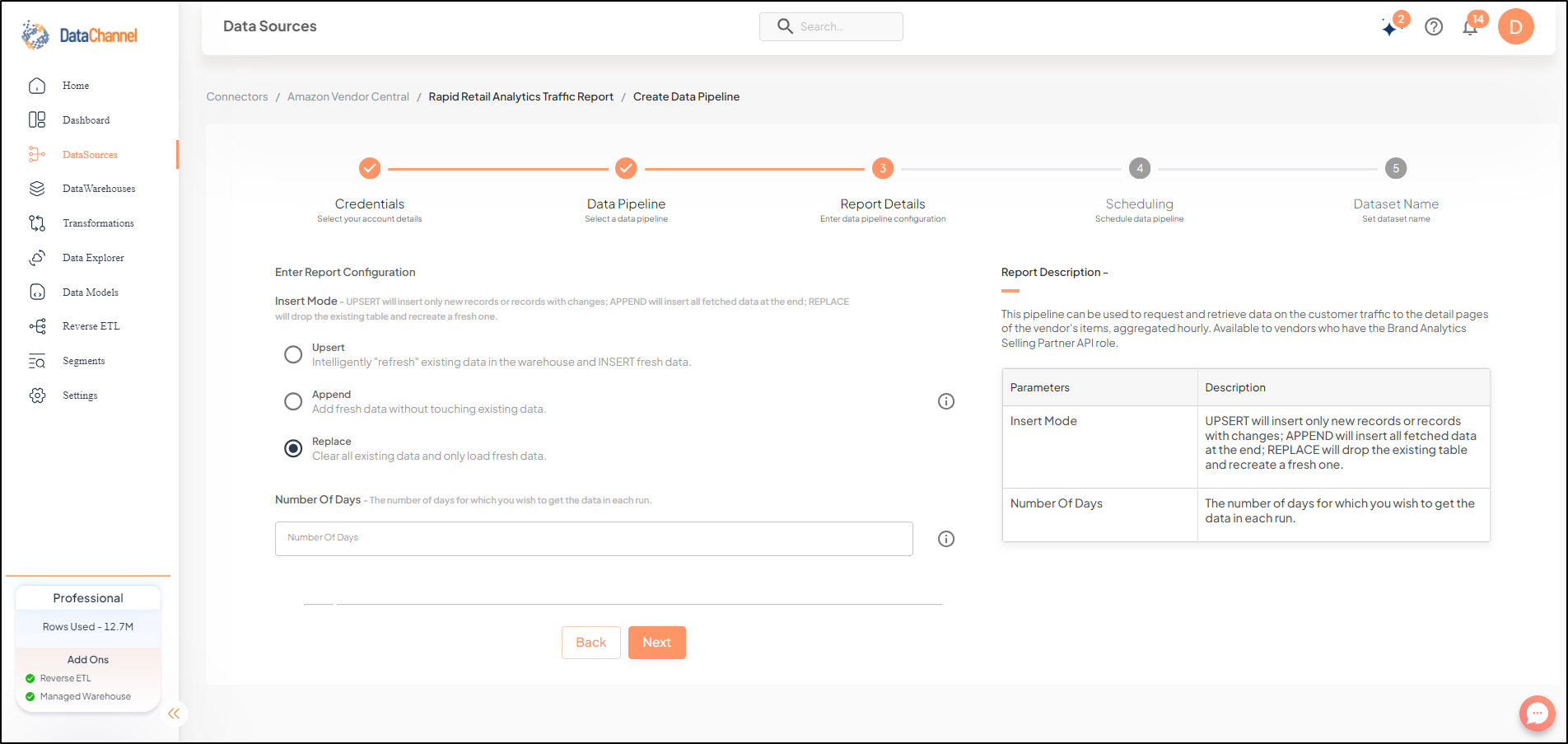
Task: Click the Dataset Name step label
Action: 1396,204
